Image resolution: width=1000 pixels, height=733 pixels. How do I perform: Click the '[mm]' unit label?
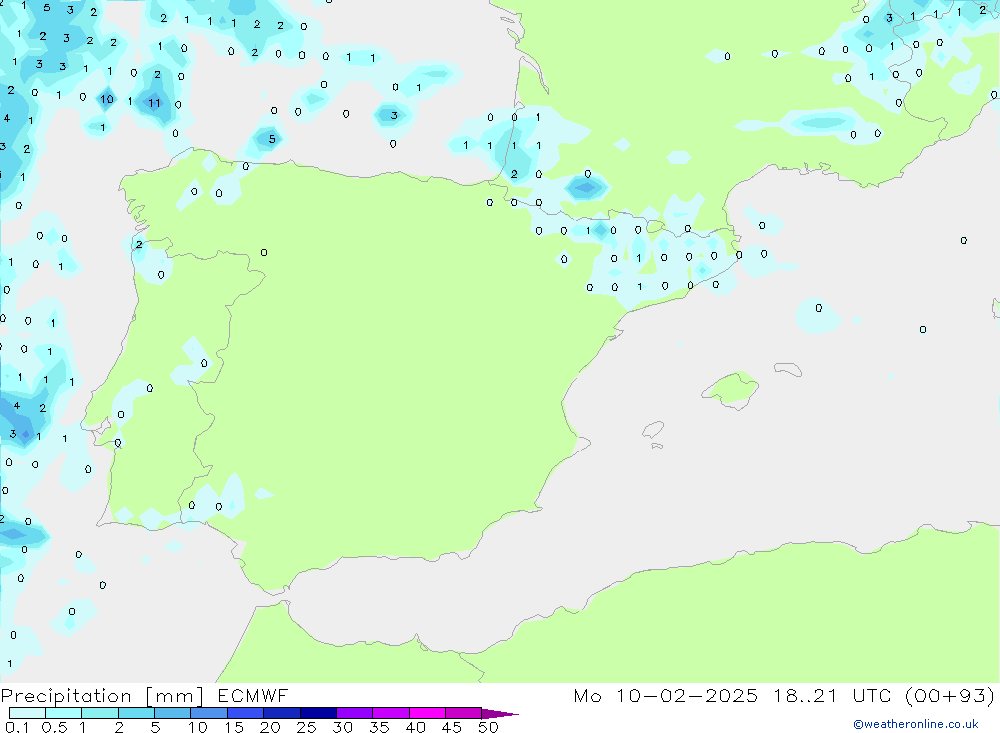(174, 696)
